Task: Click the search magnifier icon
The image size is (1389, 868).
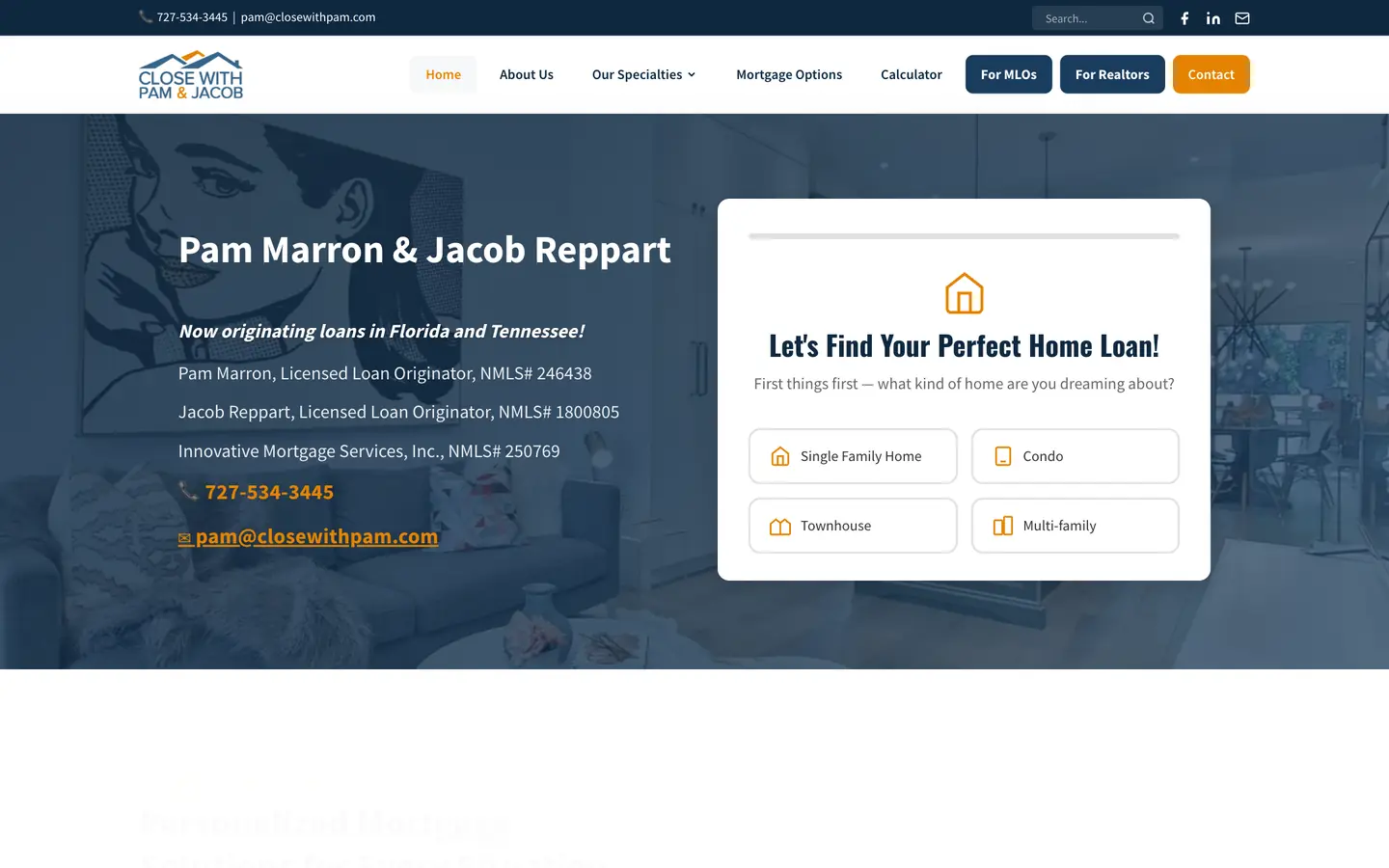Action: point(1149,18)
